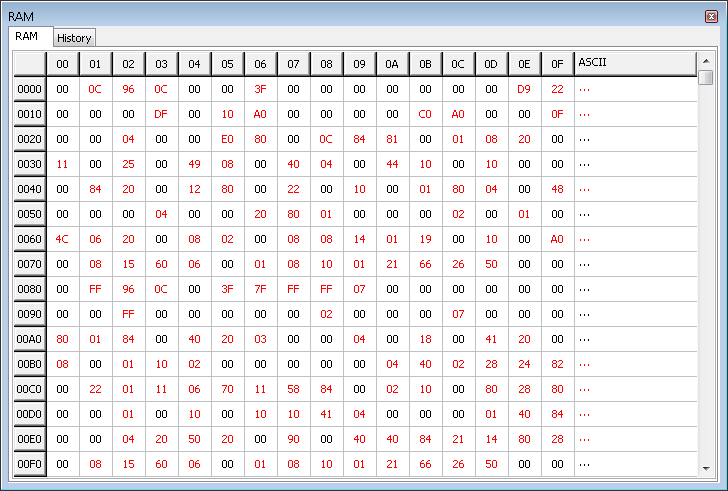Select cell D9 in row 0000
Image resolution: width=728 pixels, height=491 pixels.
pyautogui.click(x=524, y=89)
